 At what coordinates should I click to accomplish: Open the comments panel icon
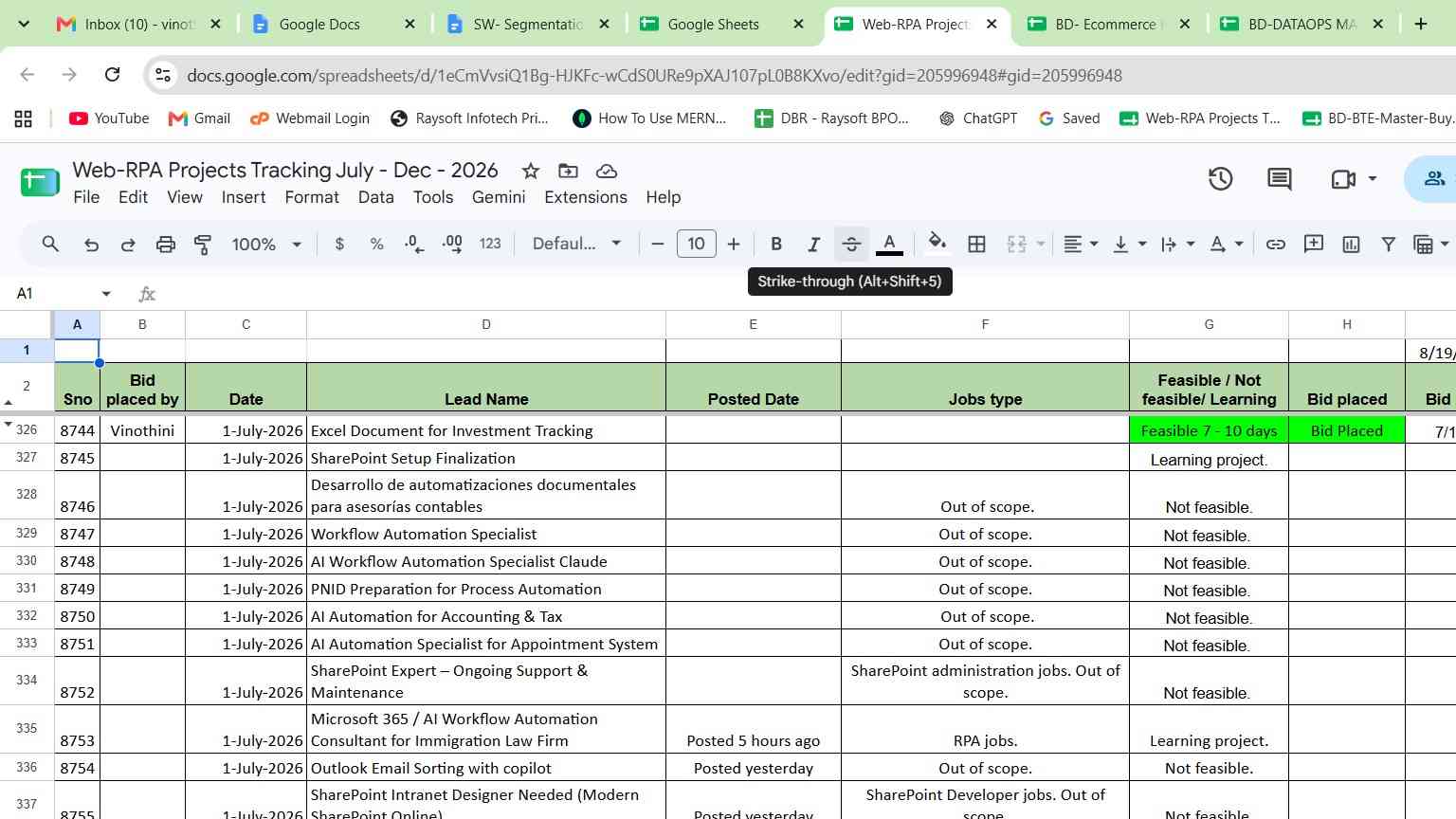coord(1280,178)
